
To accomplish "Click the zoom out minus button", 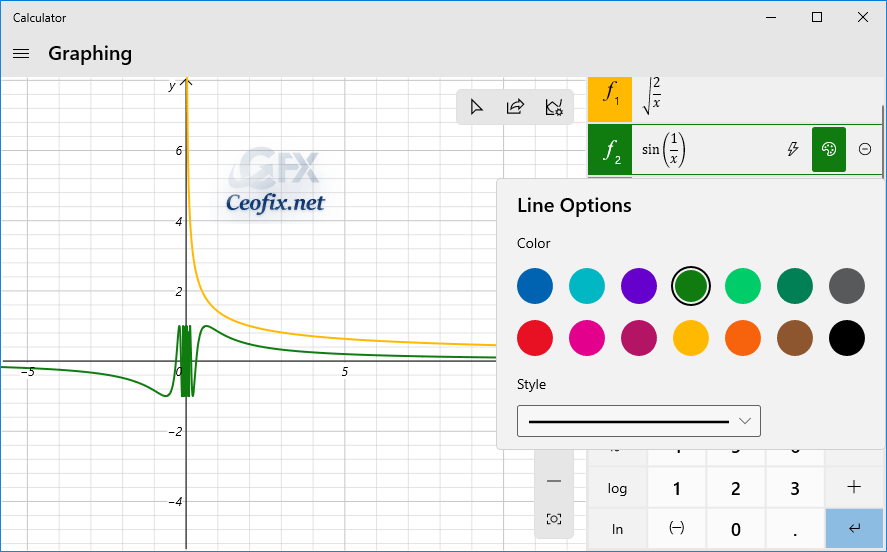I will 554,481.
